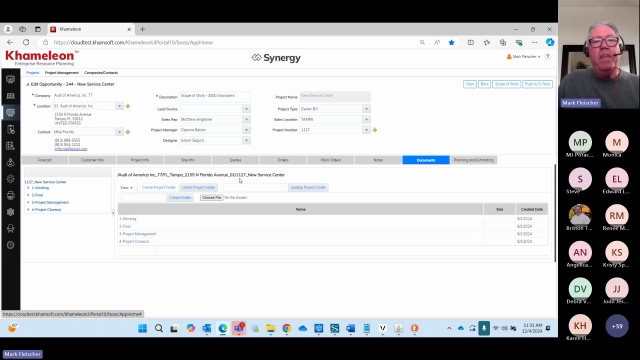Open the Lead Source dropdown
The image size is (640, 360).
(246, 109)
